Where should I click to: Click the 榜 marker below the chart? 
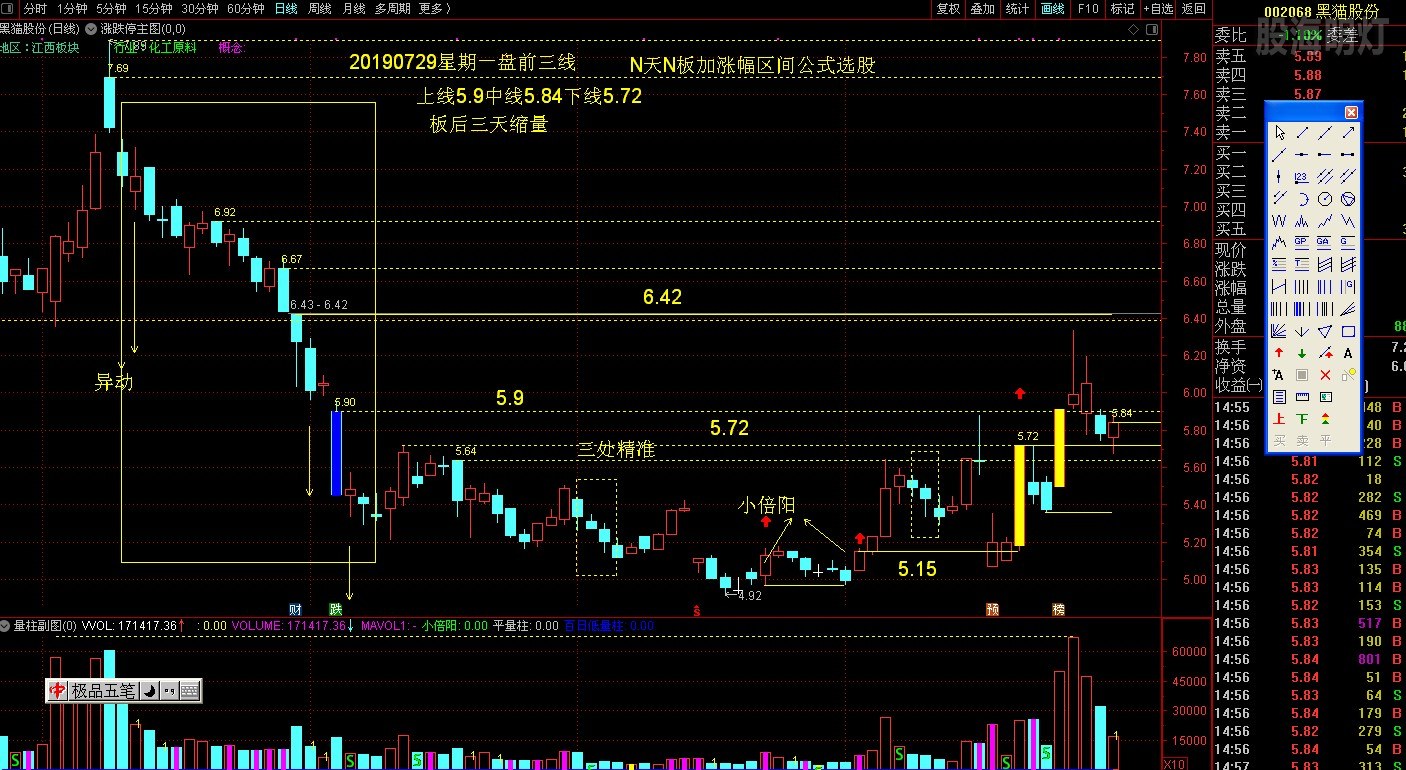(x=1058, y=609)
